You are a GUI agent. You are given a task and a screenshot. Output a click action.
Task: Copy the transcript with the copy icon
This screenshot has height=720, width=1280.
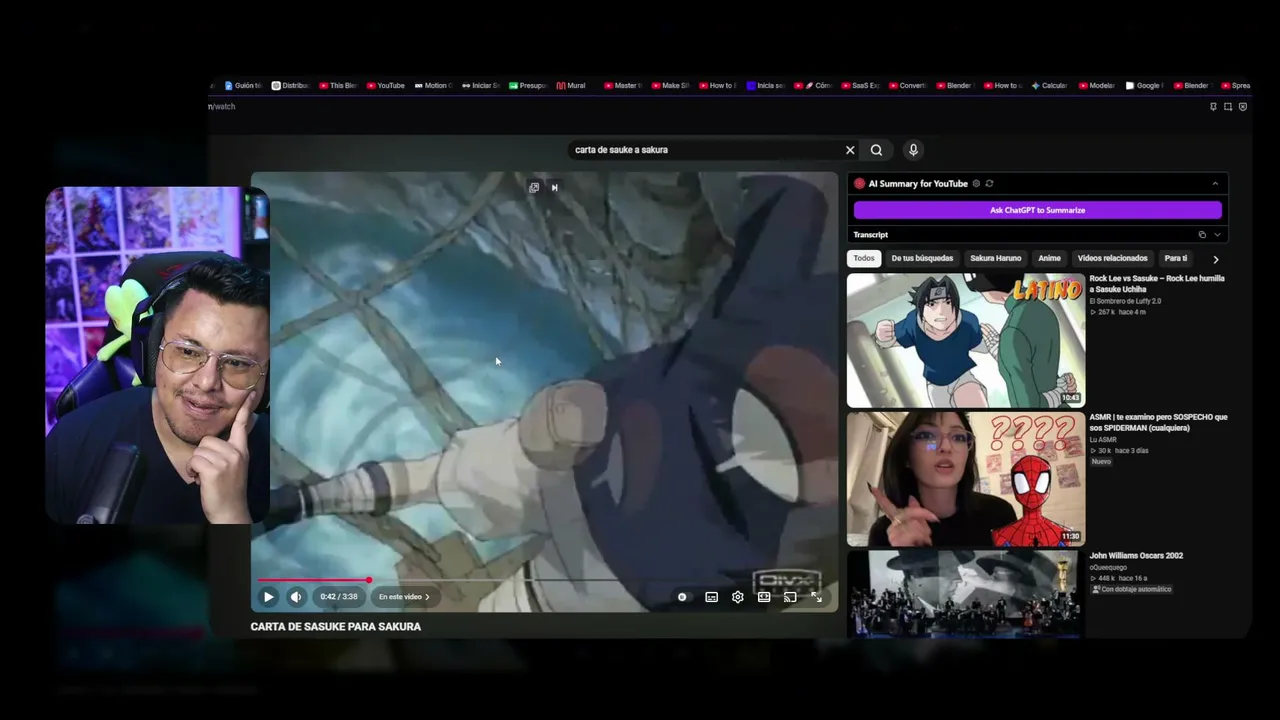(x=1202, y=235)
